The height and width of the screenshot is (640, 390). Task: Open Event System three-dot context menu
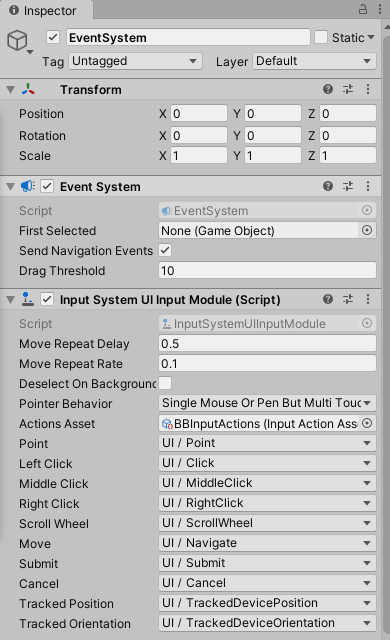(368, 187)
